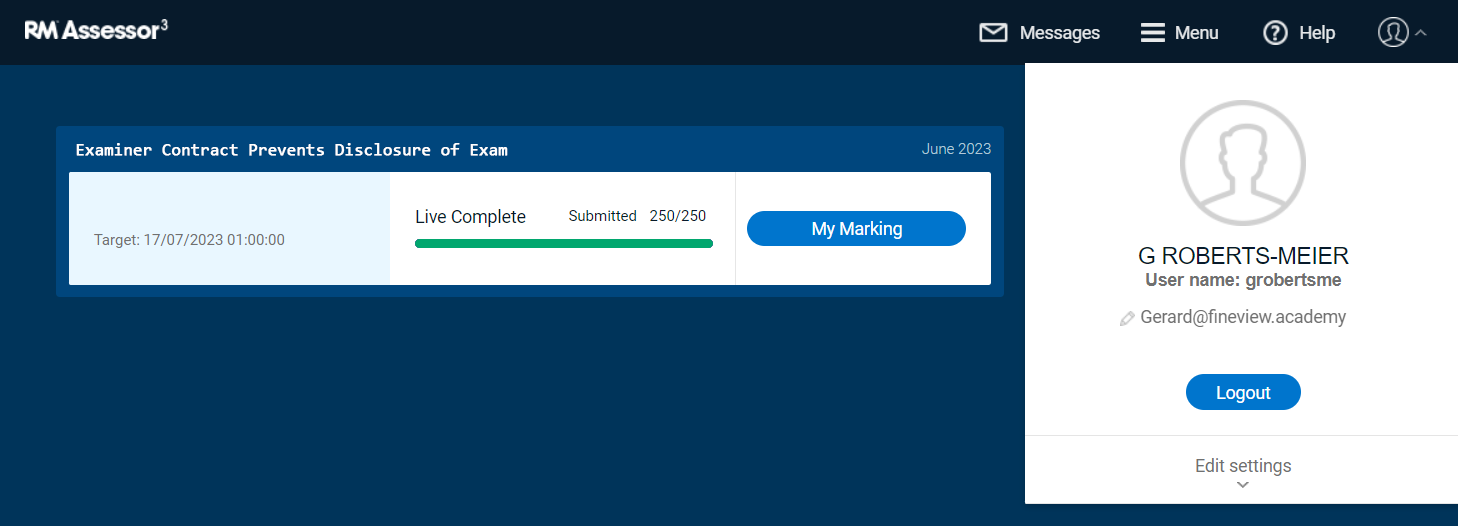This screenshot has width=1458, height=526.
Task: Click User name: grobertsme text
Action: point(1243,280)
